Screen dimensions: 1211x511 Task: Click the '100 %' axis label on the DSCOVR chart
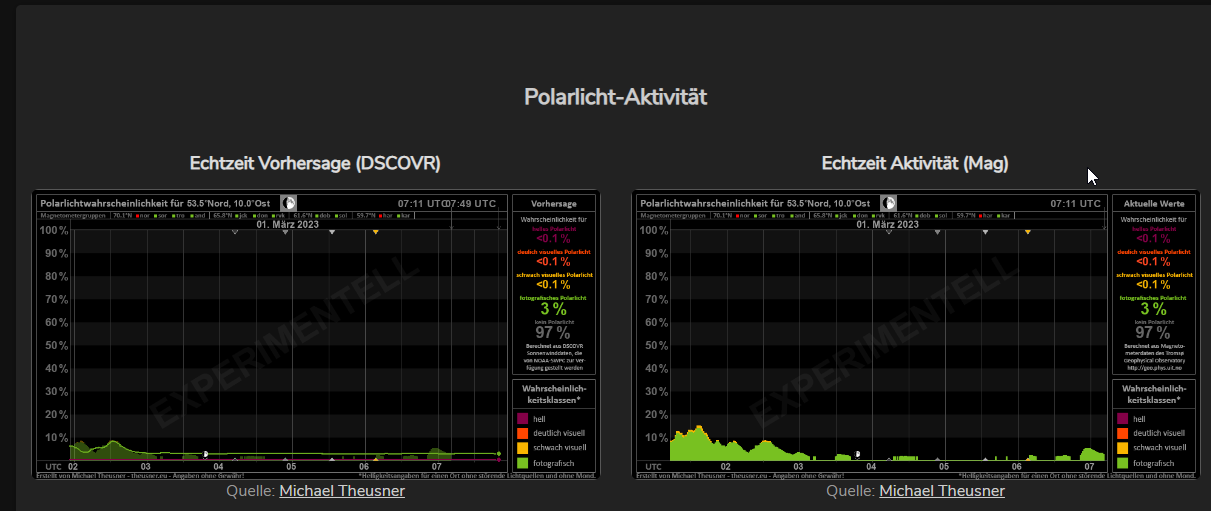click(53, 231)
